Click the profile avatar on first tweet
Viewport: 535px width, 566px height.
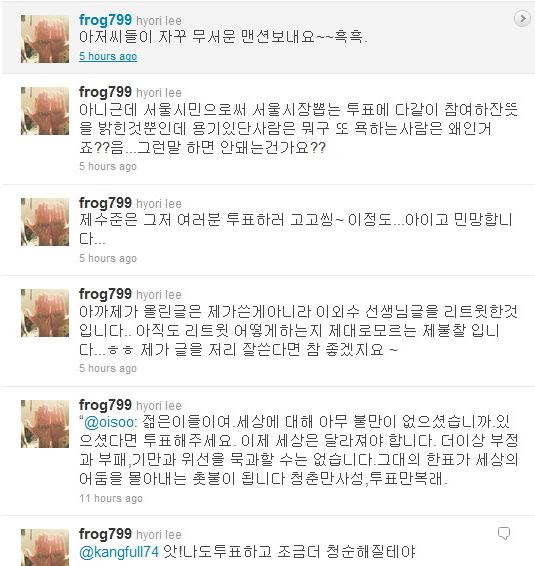(x=45, y=39)
